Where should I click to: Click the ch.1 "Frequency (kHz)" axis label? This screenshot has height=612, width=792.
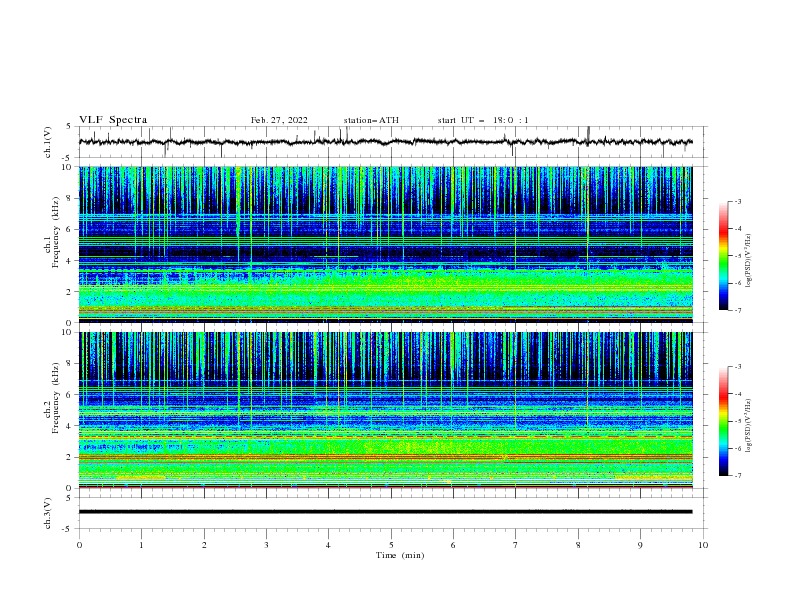pos(56,230)
